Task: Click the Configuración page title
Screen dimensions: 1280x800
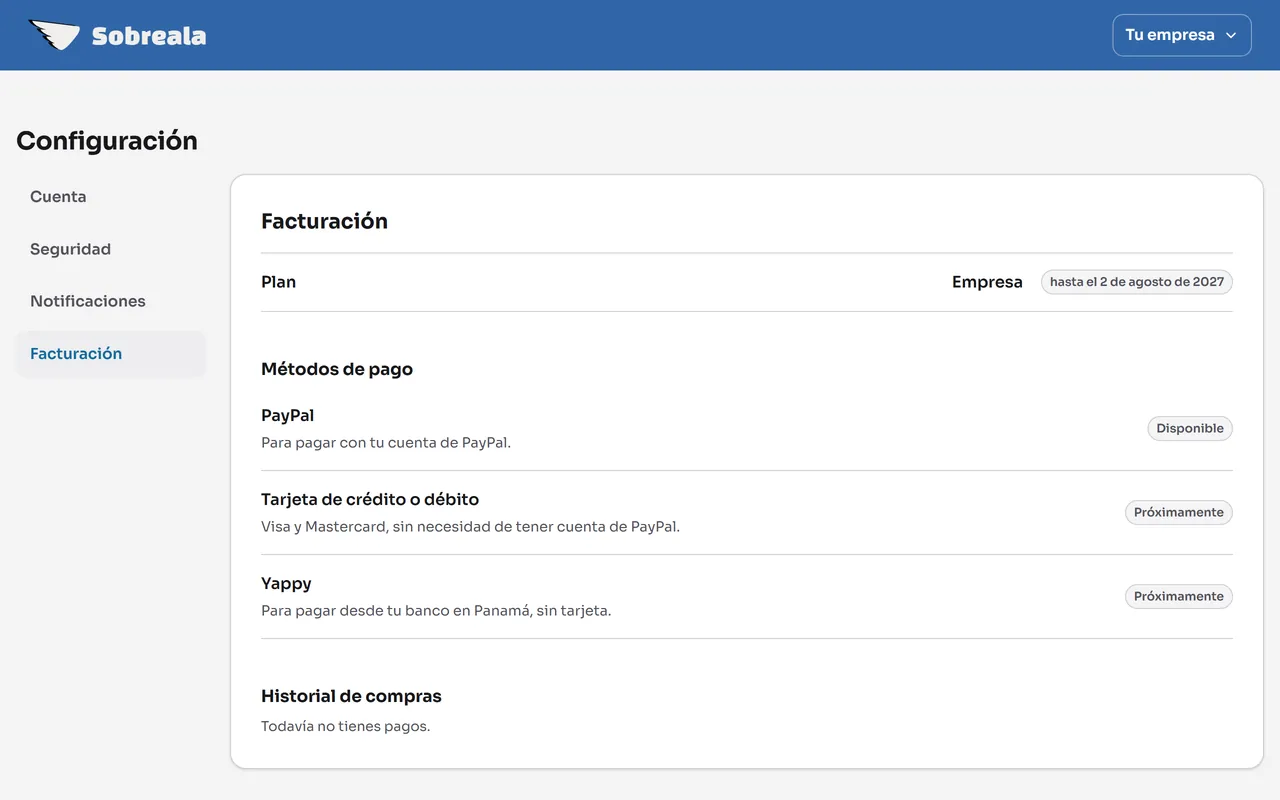Action: click(107, 141)
